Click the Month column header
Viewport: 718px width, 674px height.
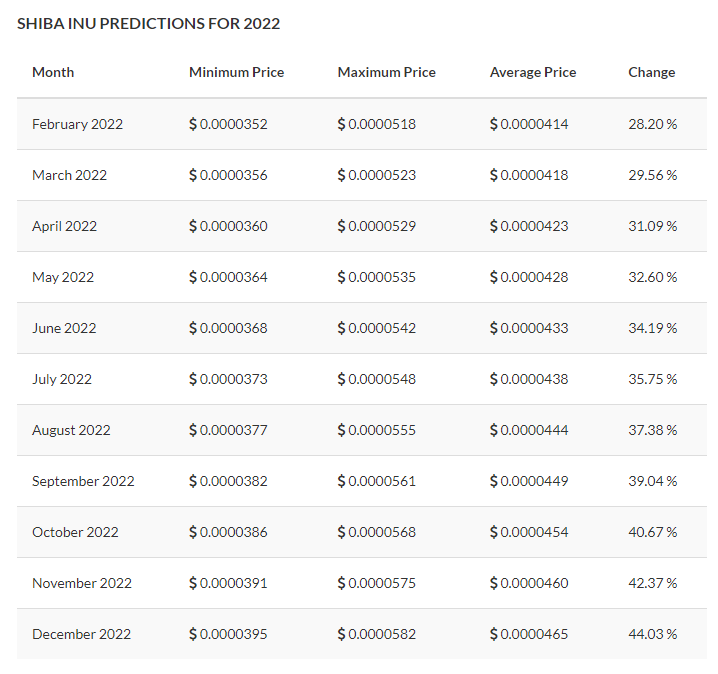[x=53, y=72]
